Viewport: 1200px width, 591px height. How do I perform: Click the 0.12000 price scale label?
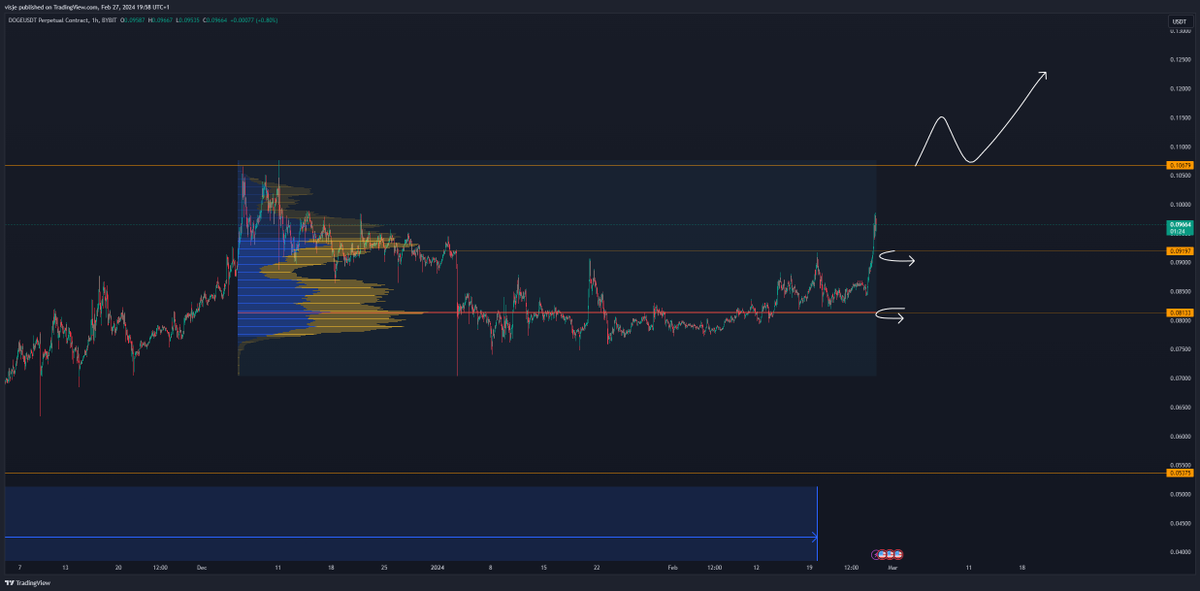tap(1179, 89)
